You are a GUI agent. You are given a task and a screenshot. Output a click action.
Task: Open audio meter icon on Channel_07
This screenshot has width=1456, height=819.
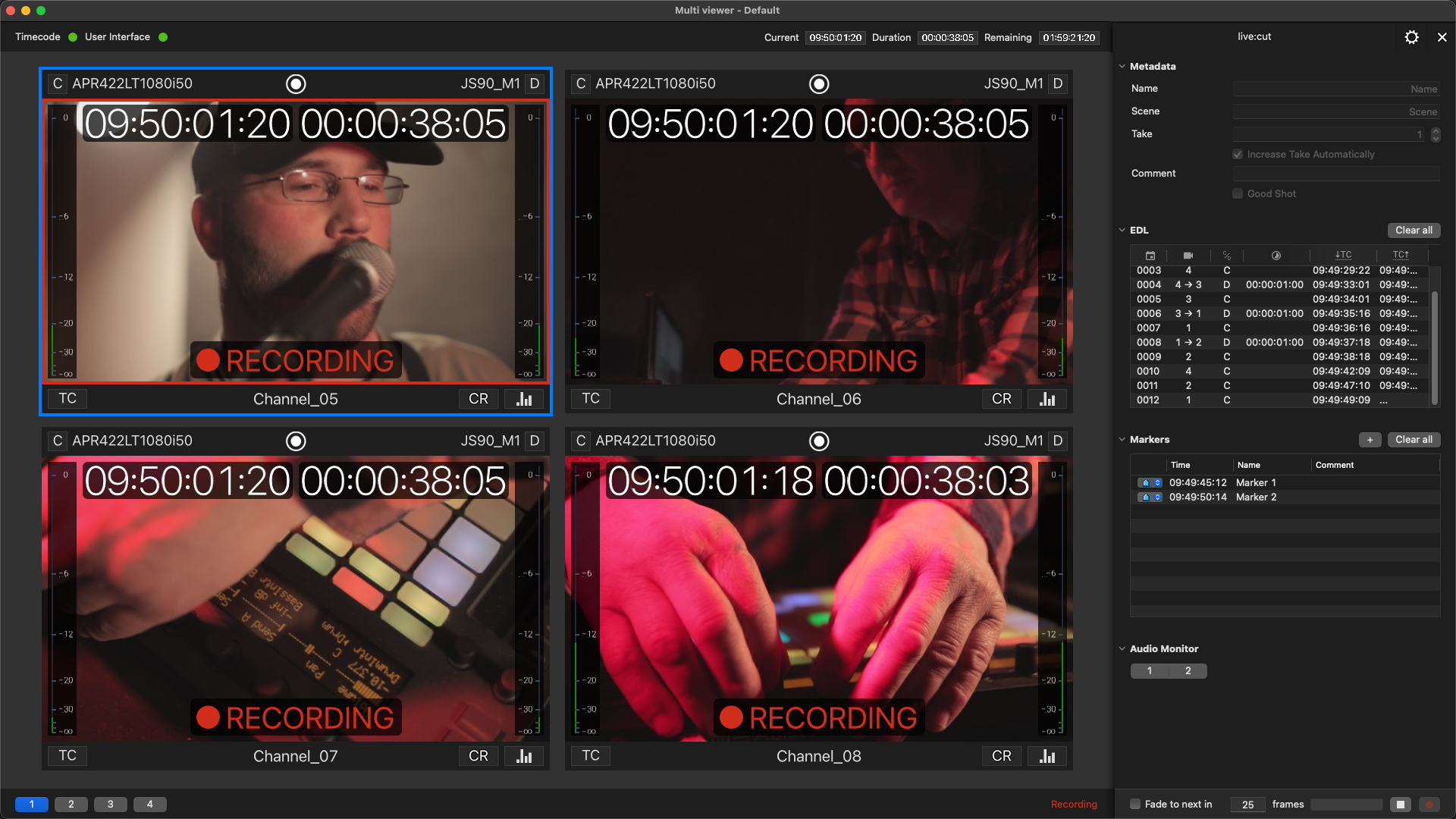point(524,756)
